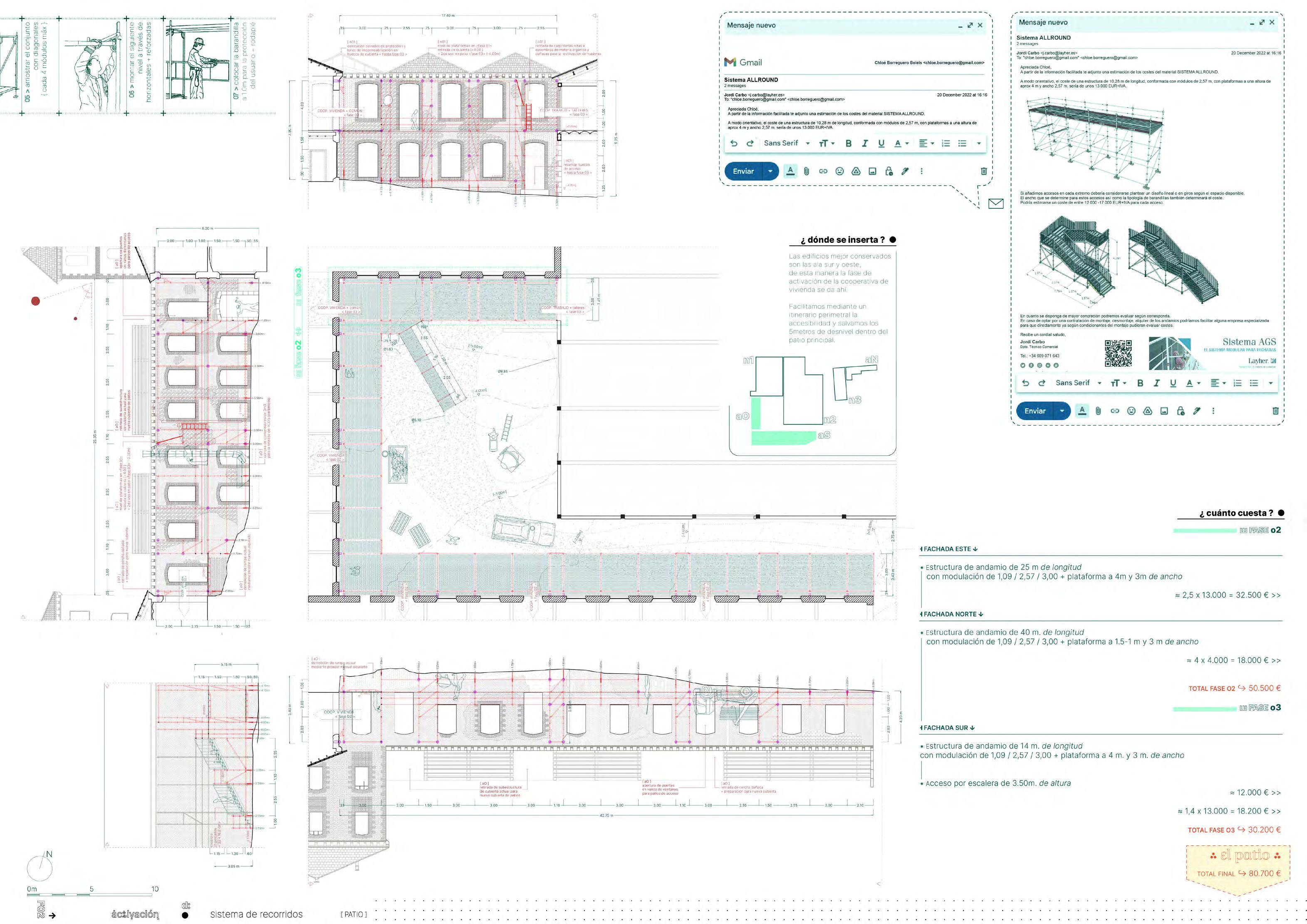Insert signature pen icon in the scaffold-images window
This screenshot has width=1307, height=924.
pos(1197,411)
